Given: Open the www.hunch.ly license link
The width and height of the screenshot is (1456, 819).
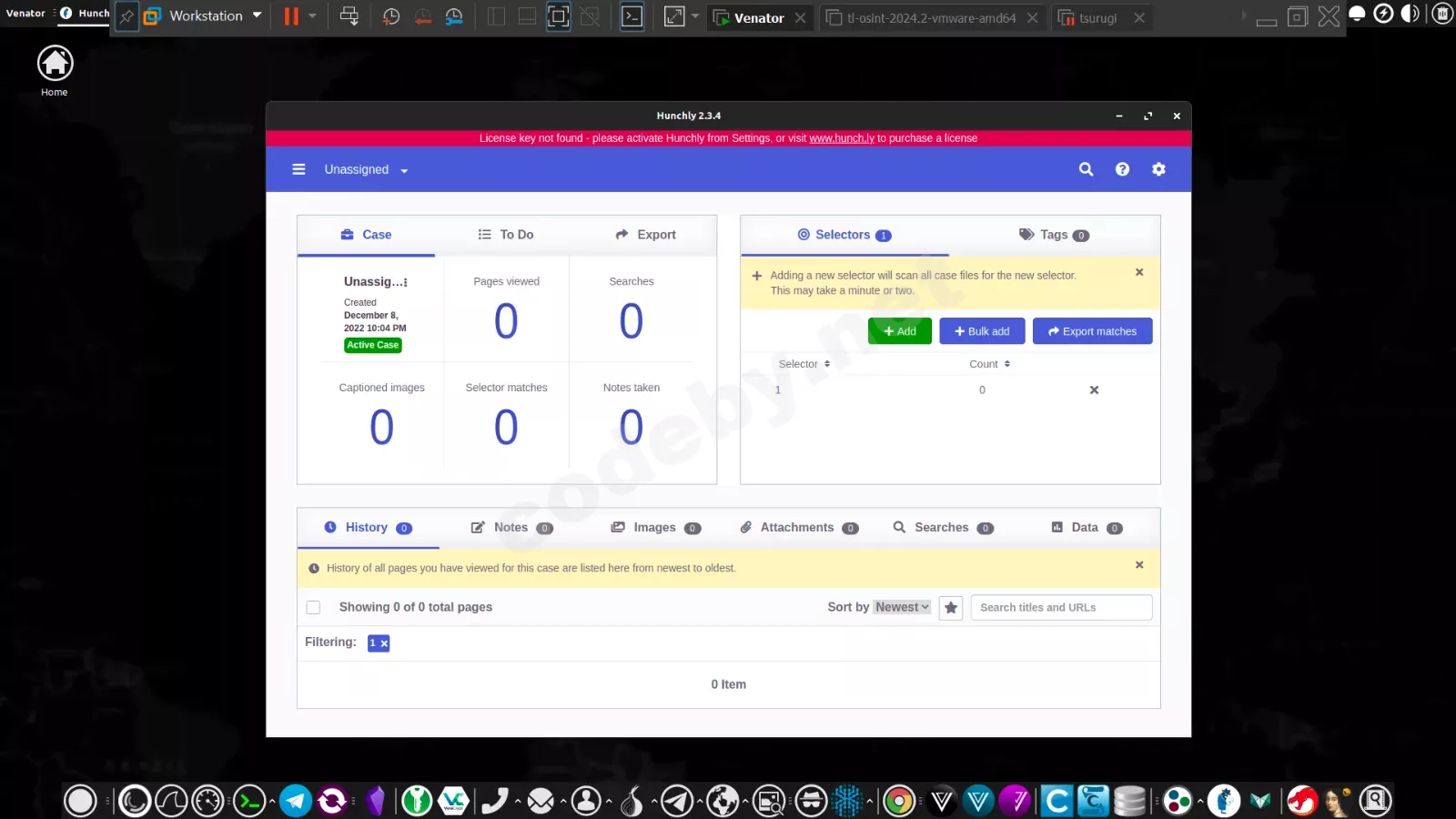Looking at the screenshot, I should (841, 137).
